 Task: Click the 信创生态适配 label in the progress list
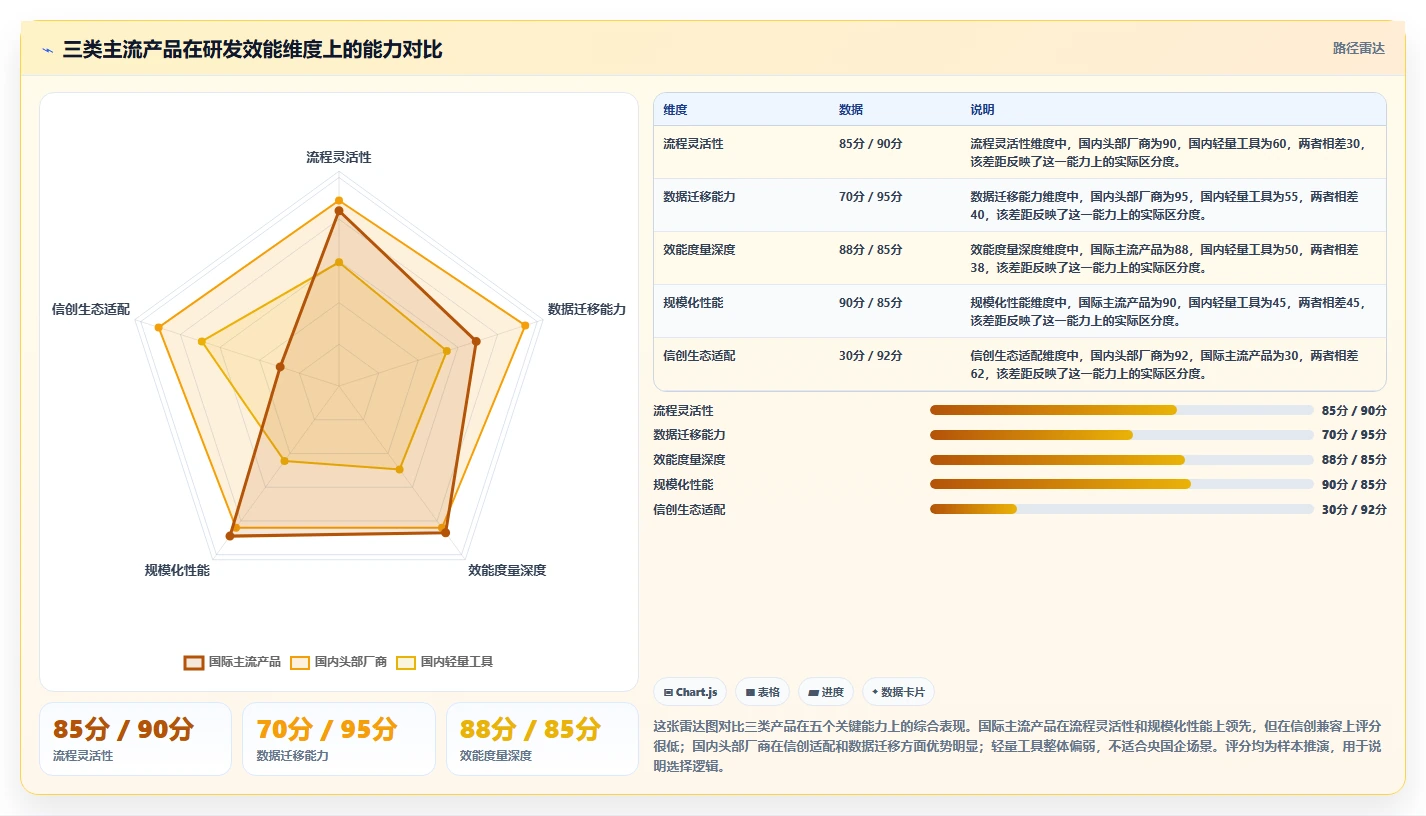[x=689, y=510]
